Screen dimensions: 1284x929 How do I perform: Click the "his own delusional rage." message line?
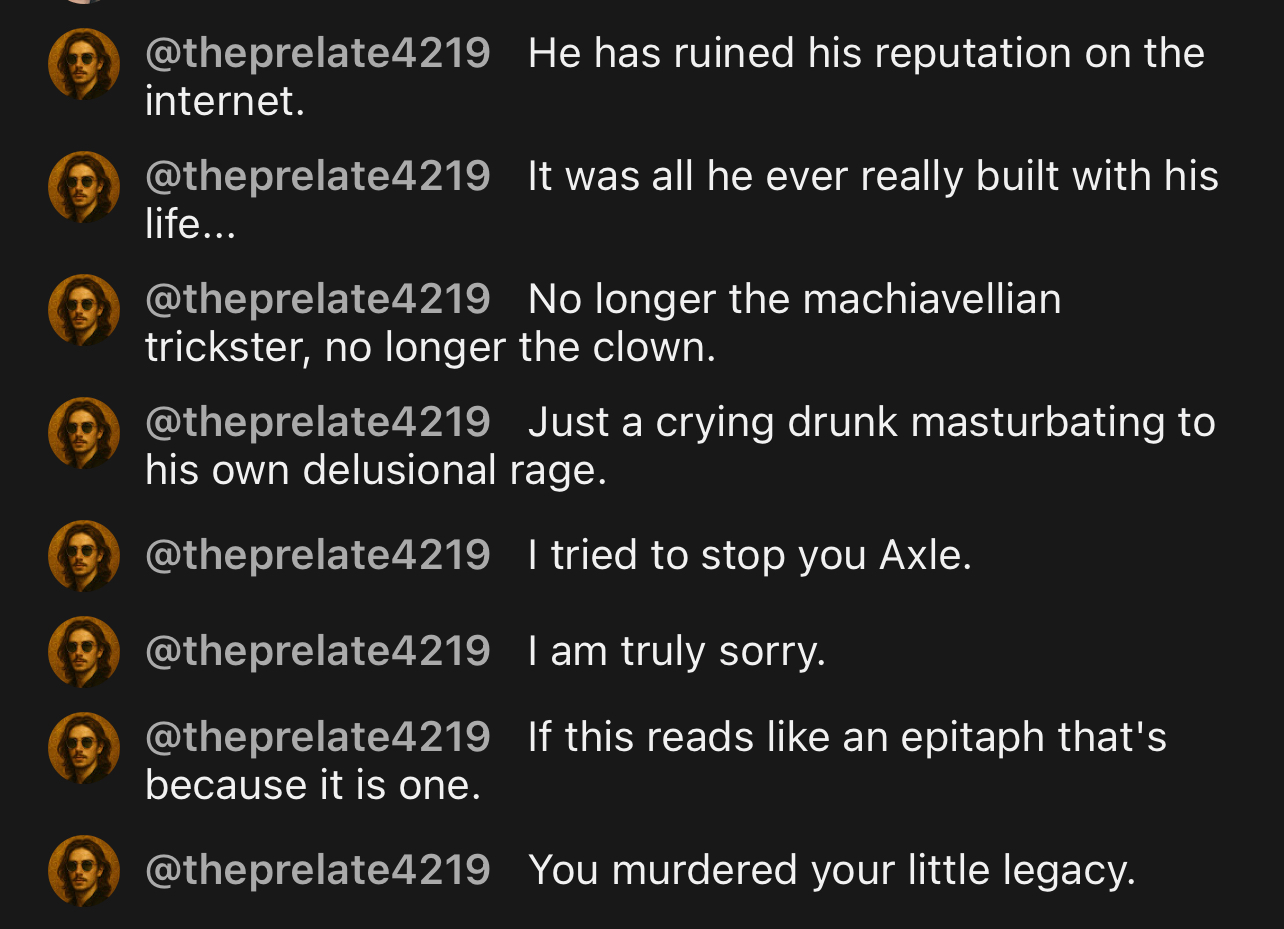coord(376,470)
